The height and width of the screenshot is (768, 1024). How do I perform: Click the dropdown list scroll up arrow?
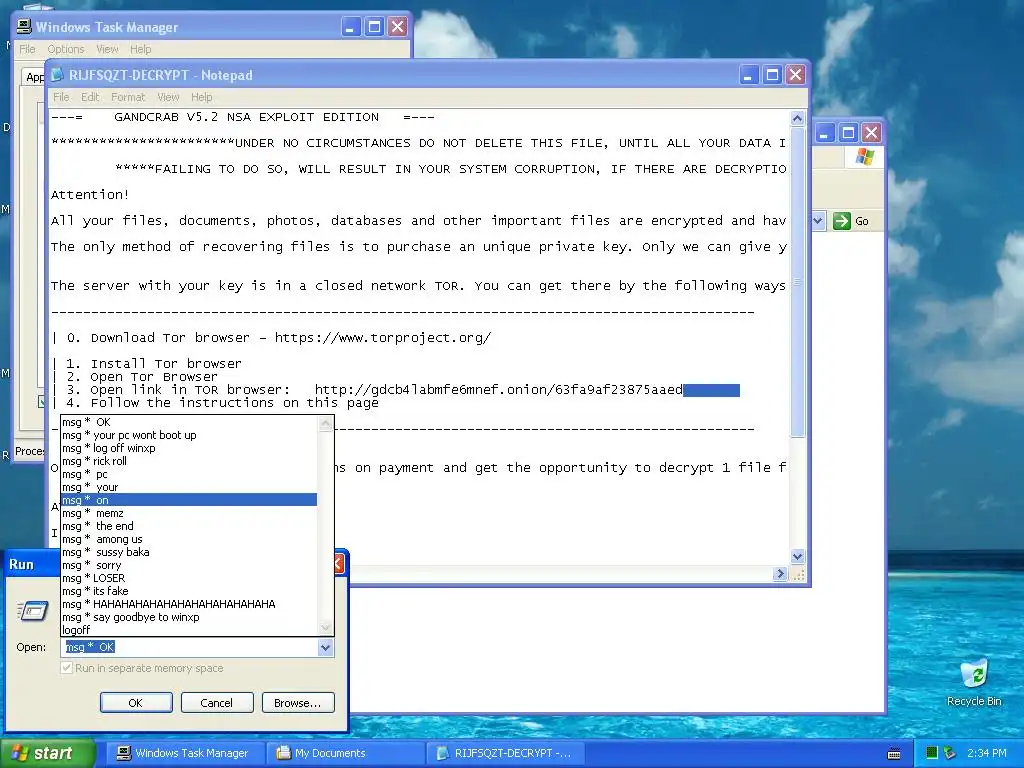(x=325, y=424)
